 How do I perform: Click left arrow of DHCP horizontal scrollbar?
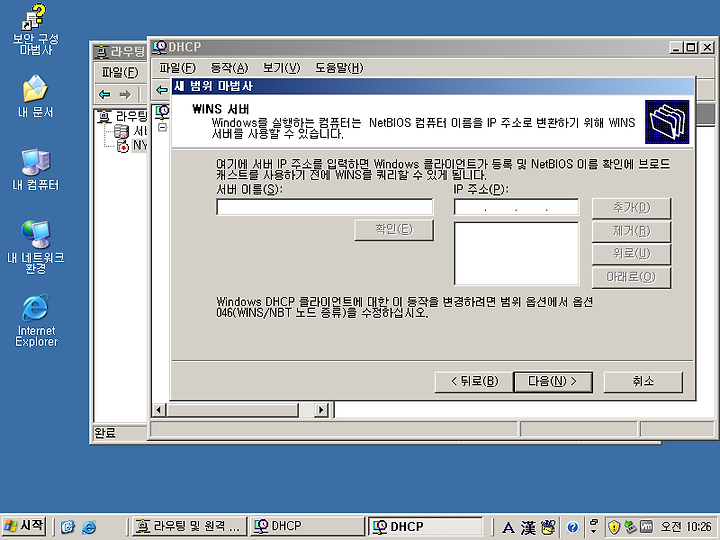click(159, 410)
